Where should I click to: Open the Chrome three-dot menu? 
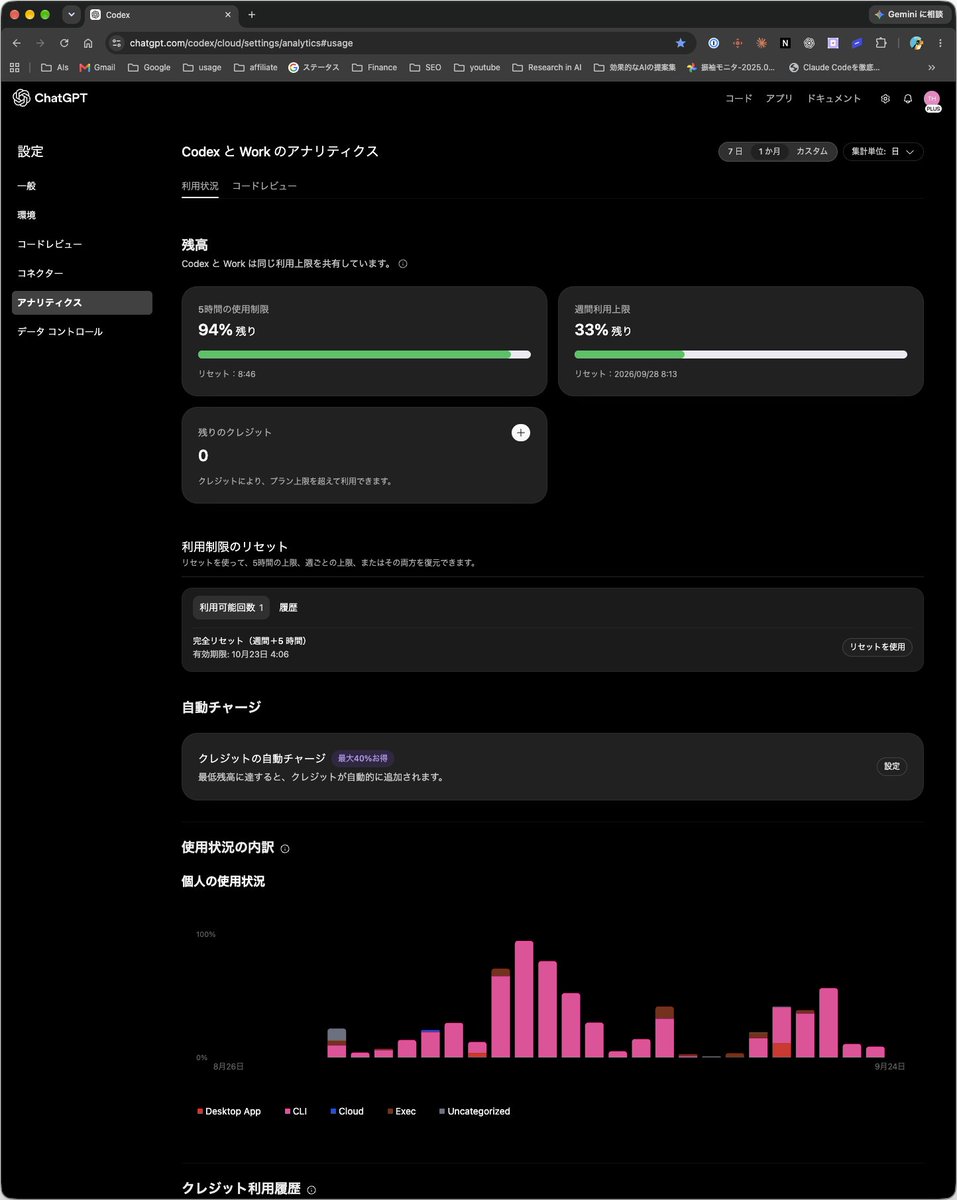click(x=940, y=43)
